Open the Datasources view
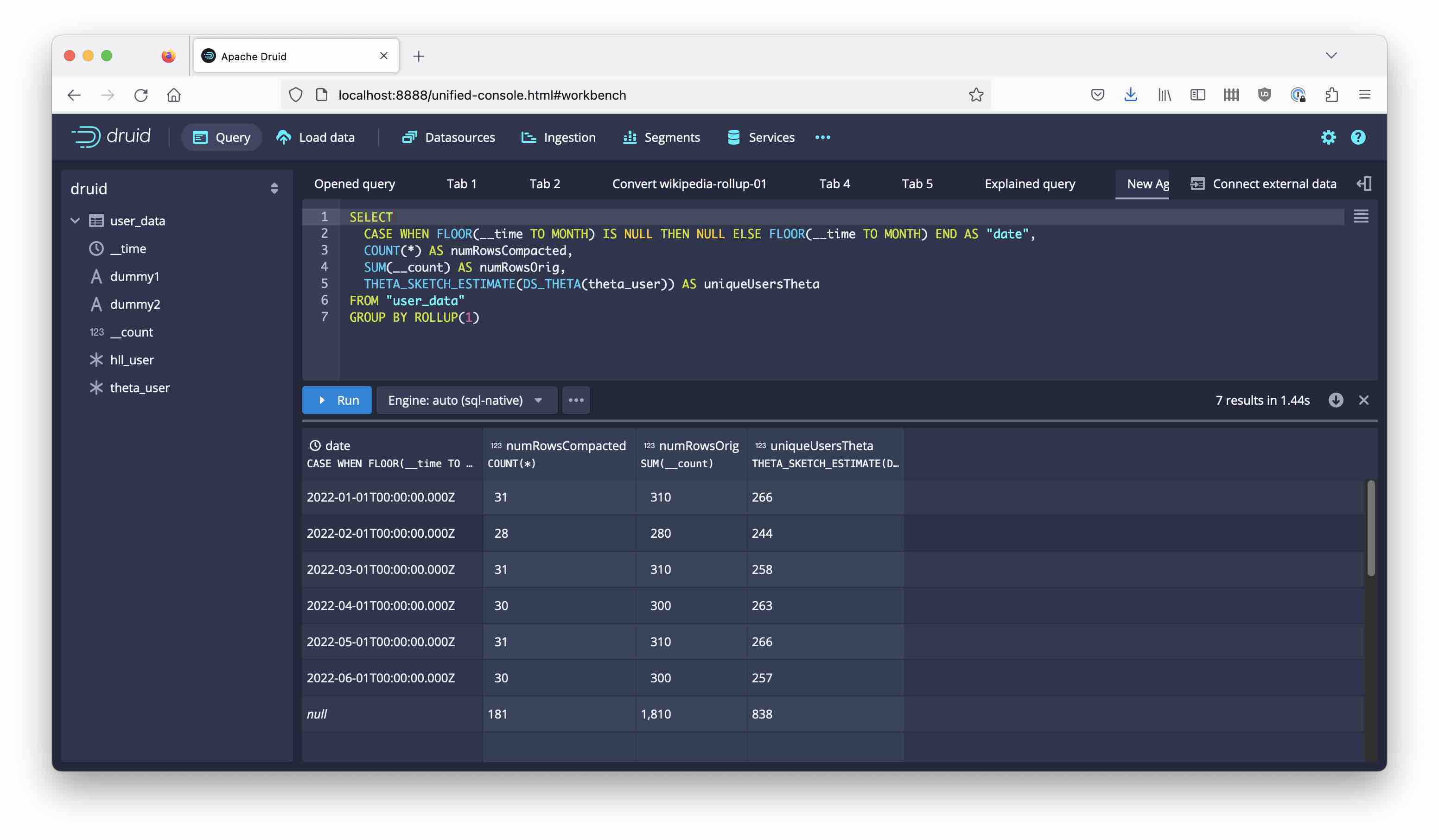 [449, 137]
